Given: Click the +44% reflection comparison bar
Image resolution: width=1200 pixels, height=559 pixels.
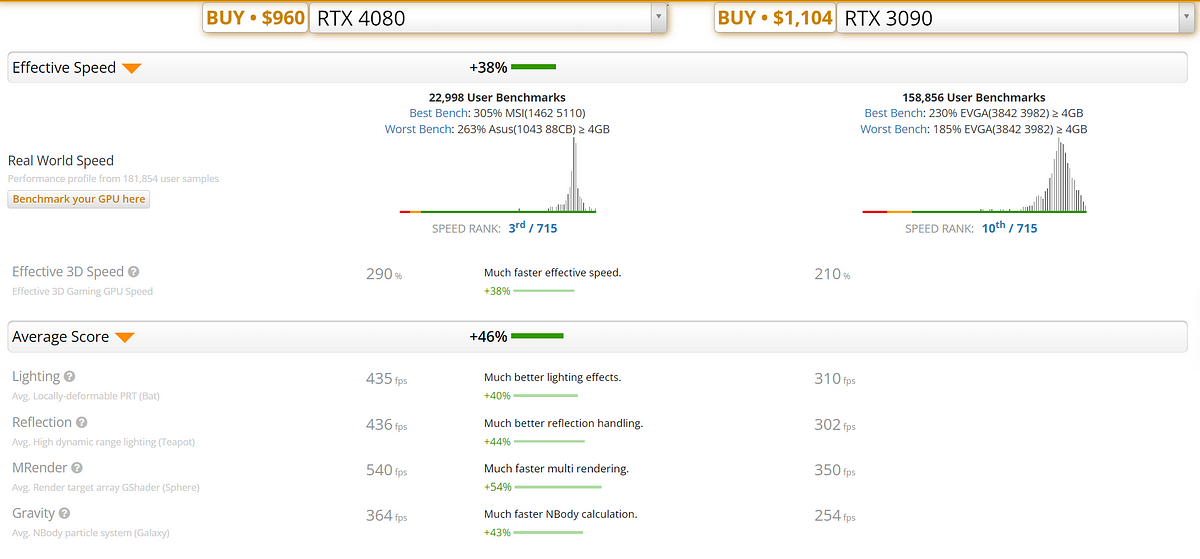Looking at the screenshot, I should (550, 442).
